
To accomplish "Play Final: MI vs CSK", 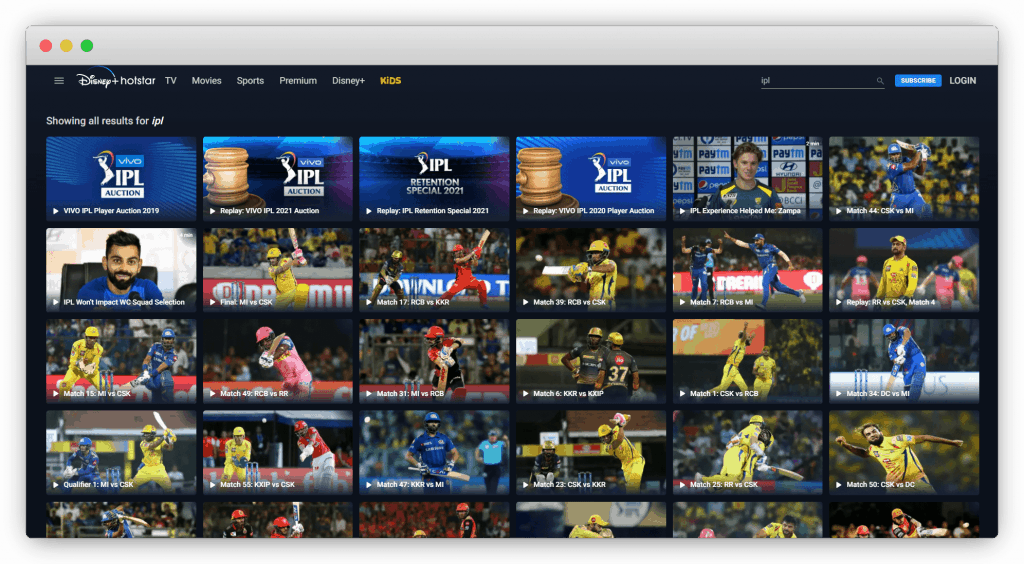I will (x=278, y=270).
